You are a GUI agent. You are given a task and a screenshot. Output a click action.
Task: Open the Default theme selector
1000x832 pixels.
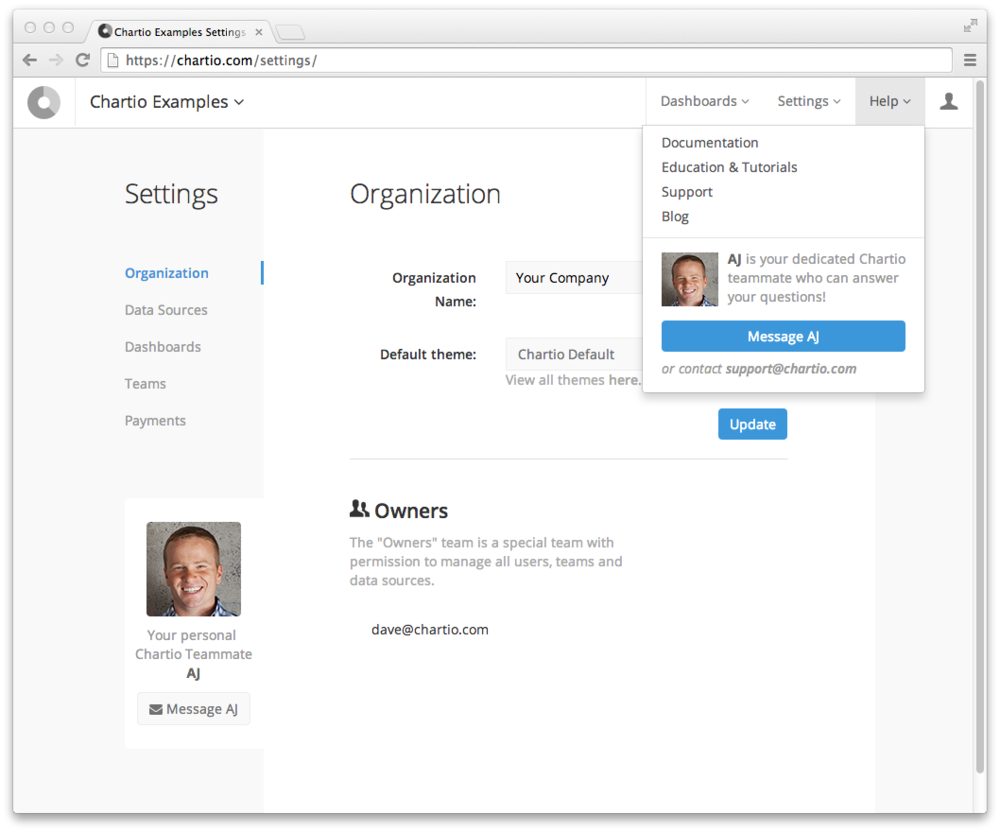tap(574, 354)
